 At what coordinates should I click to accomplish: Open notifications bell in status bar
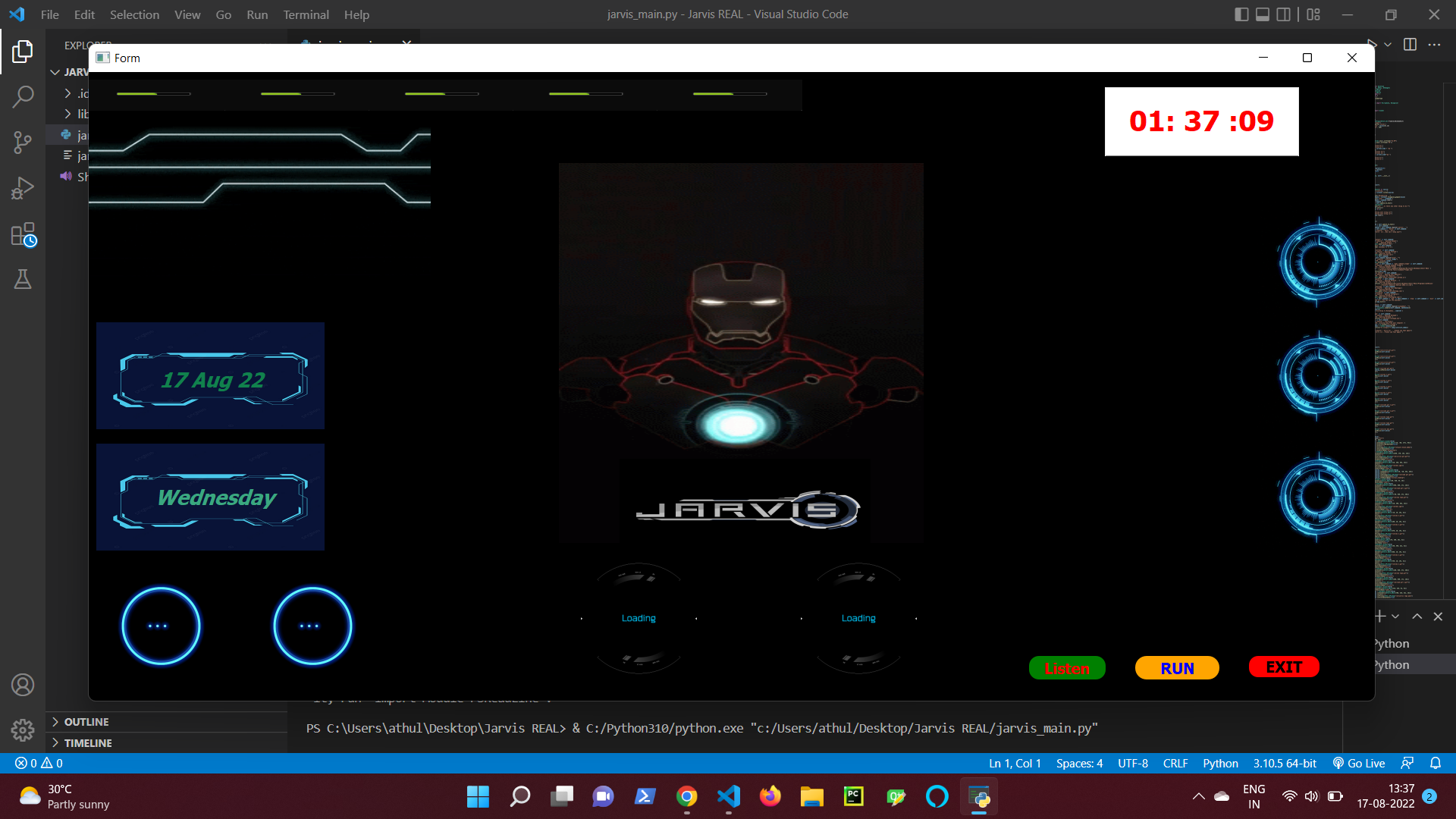(x=1436, y=764)
